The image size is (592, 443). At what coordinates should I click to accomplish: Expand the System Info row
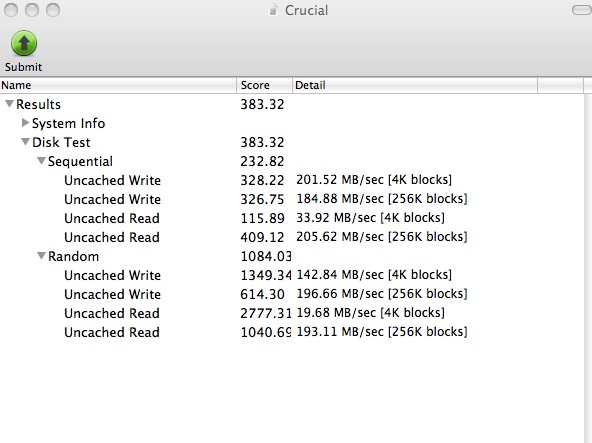(25, 122)
